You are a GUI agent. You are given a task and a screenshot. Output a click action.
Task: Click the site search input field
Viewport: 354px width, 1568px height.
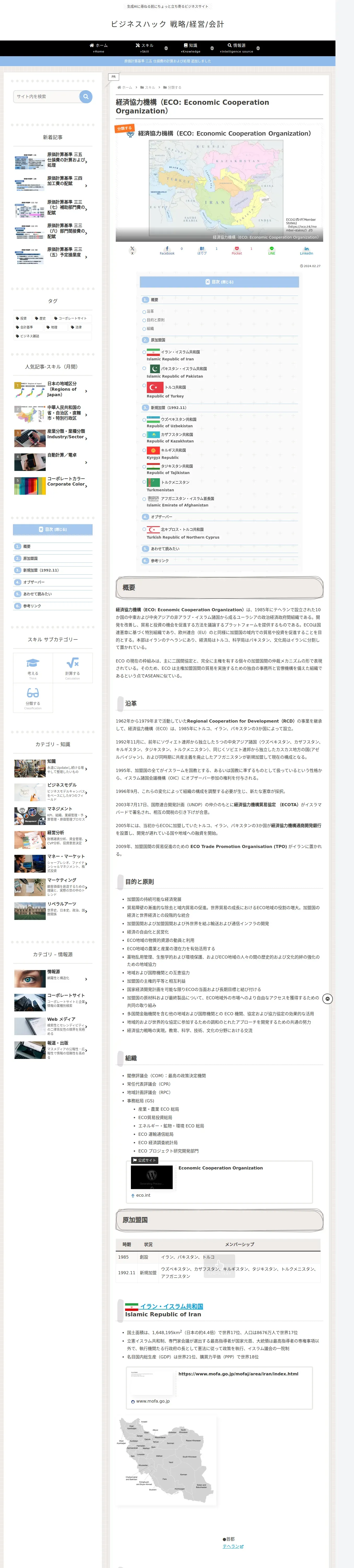point(46,96)
